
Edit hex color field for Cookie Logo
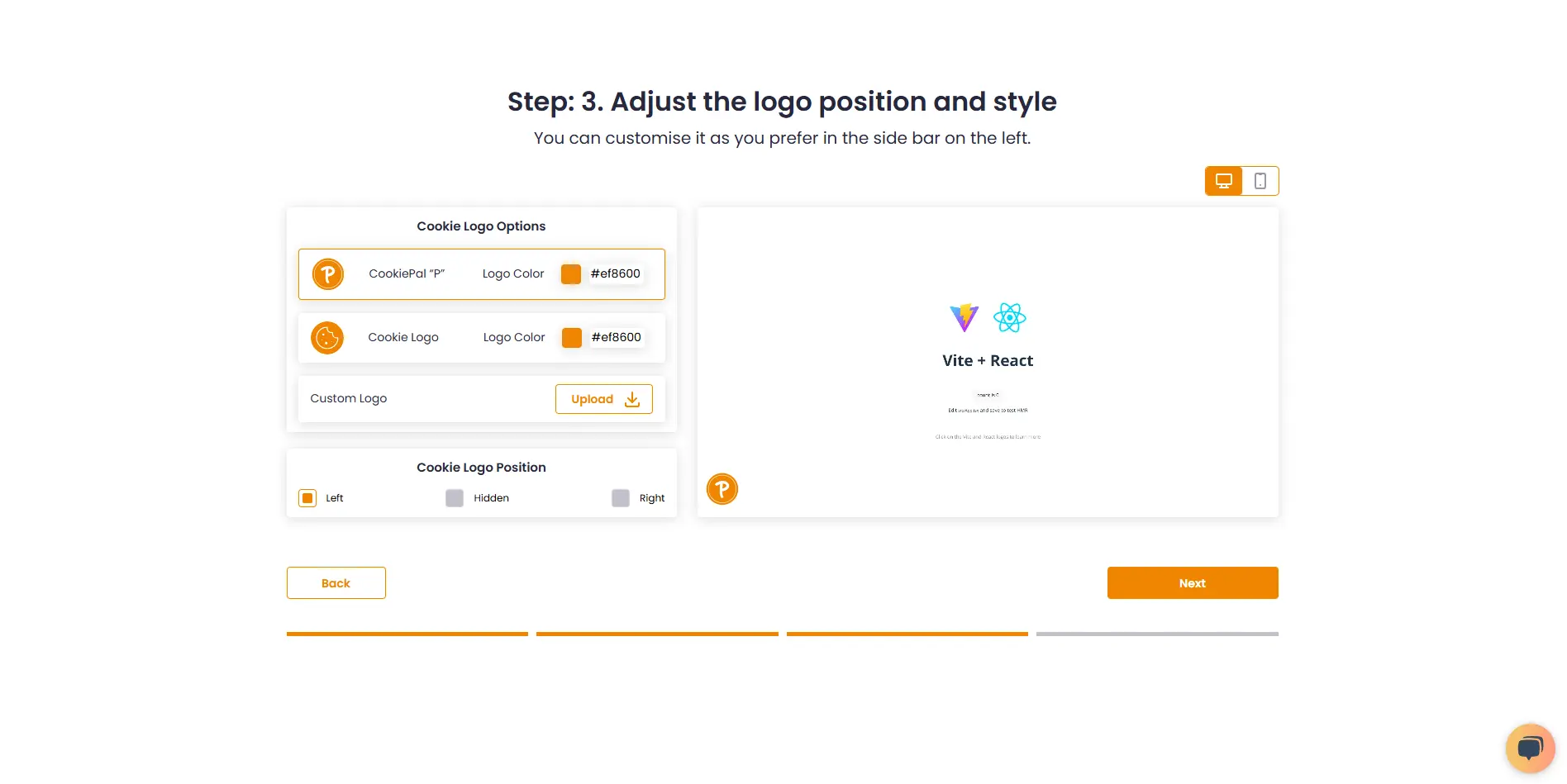[x=617, y=338]
